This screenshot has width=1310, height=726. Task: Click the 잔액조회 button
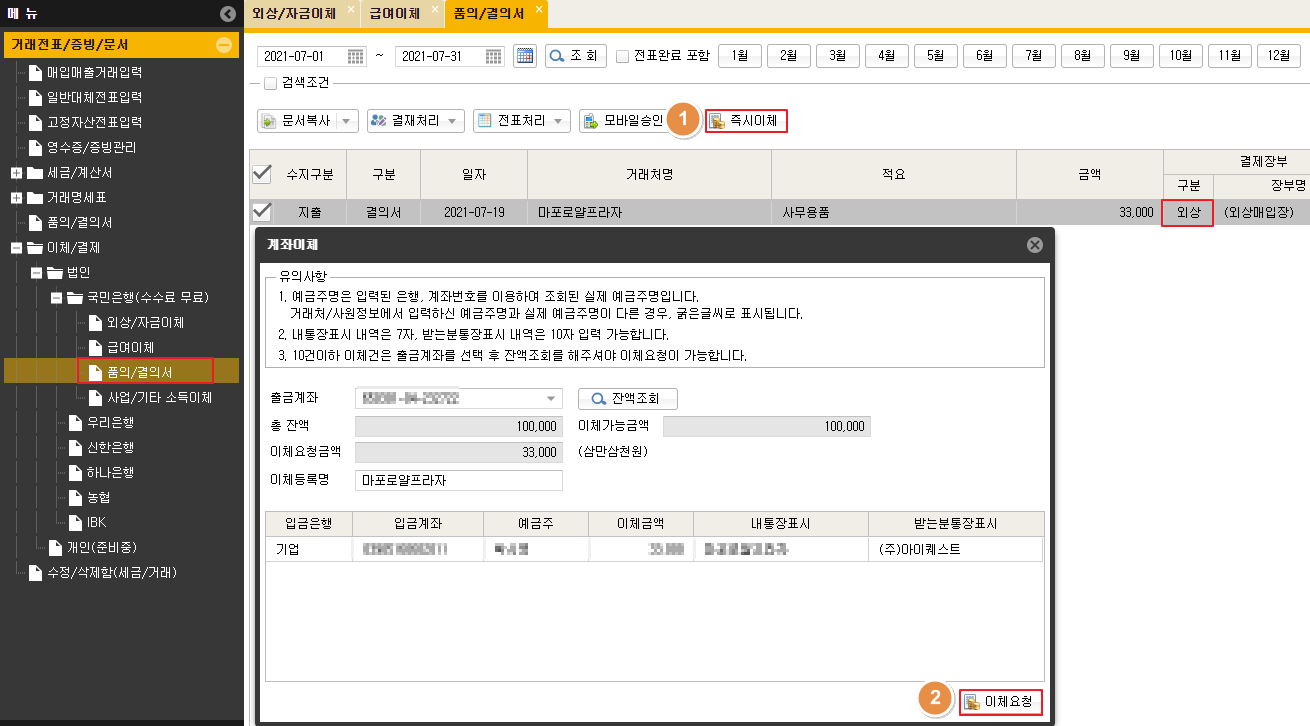(x=628, y=399)
